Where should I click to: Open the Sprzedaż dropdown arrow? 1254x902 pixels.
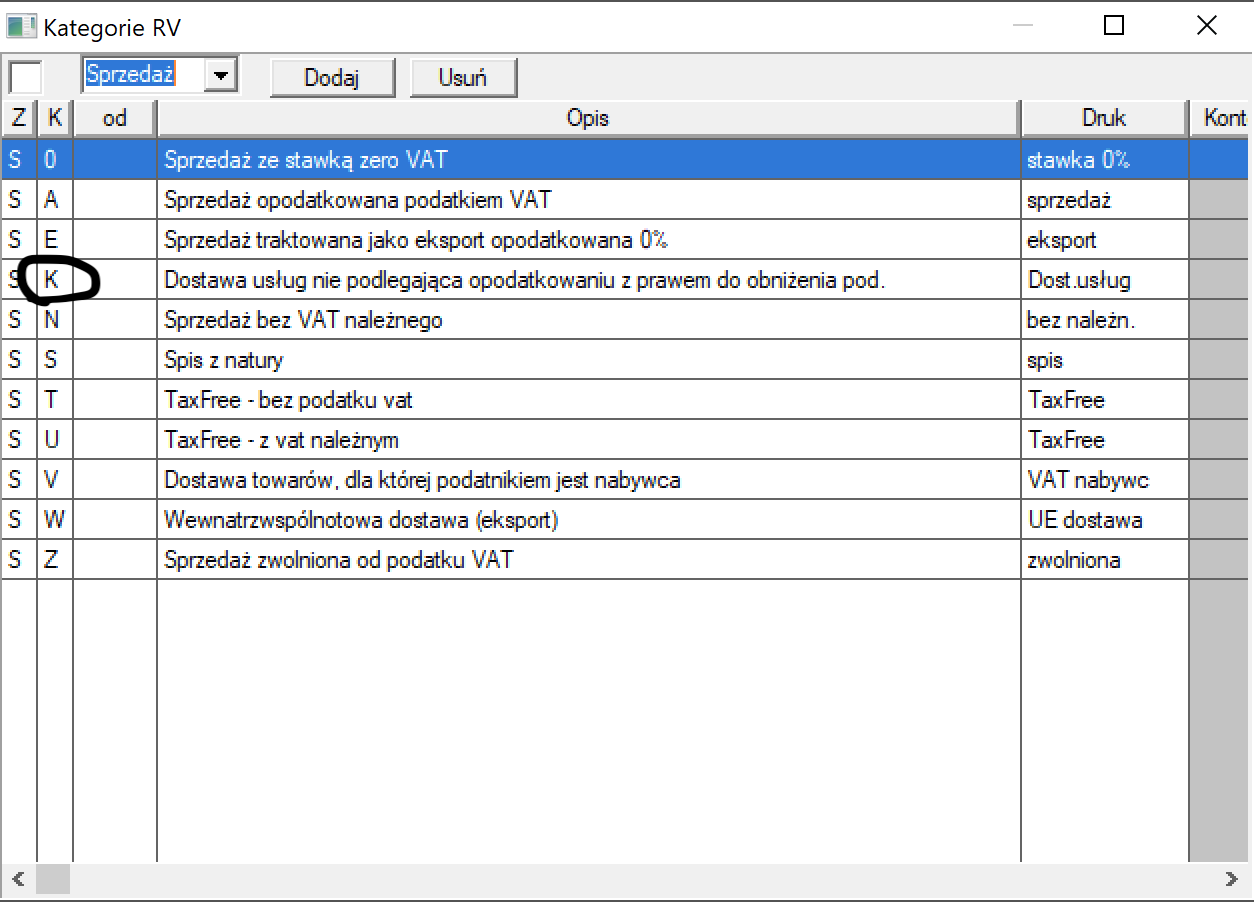pos(221,76)
